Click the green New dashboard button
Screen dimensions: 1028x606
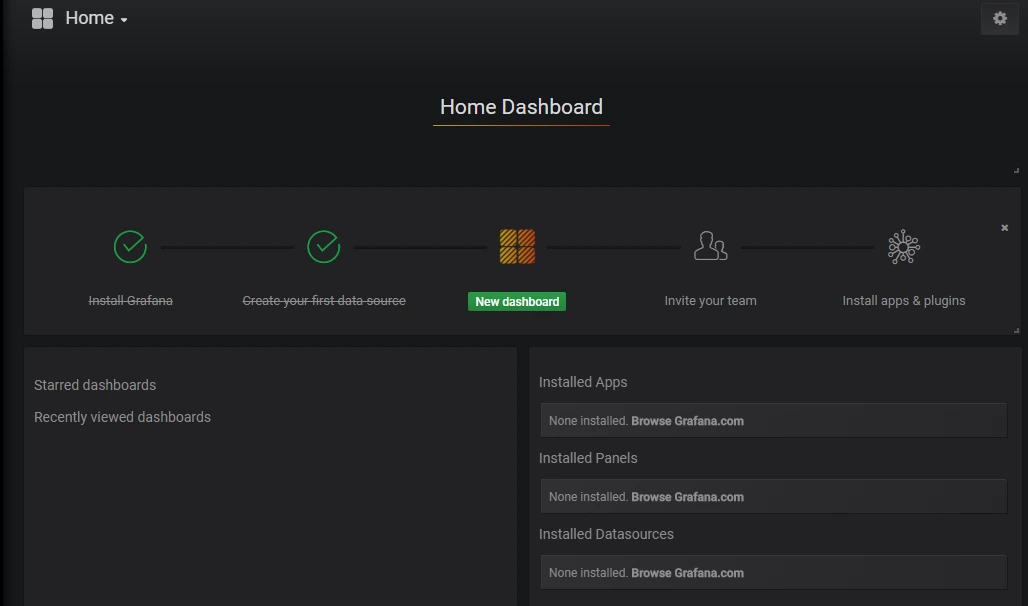(x=517, y=302)
